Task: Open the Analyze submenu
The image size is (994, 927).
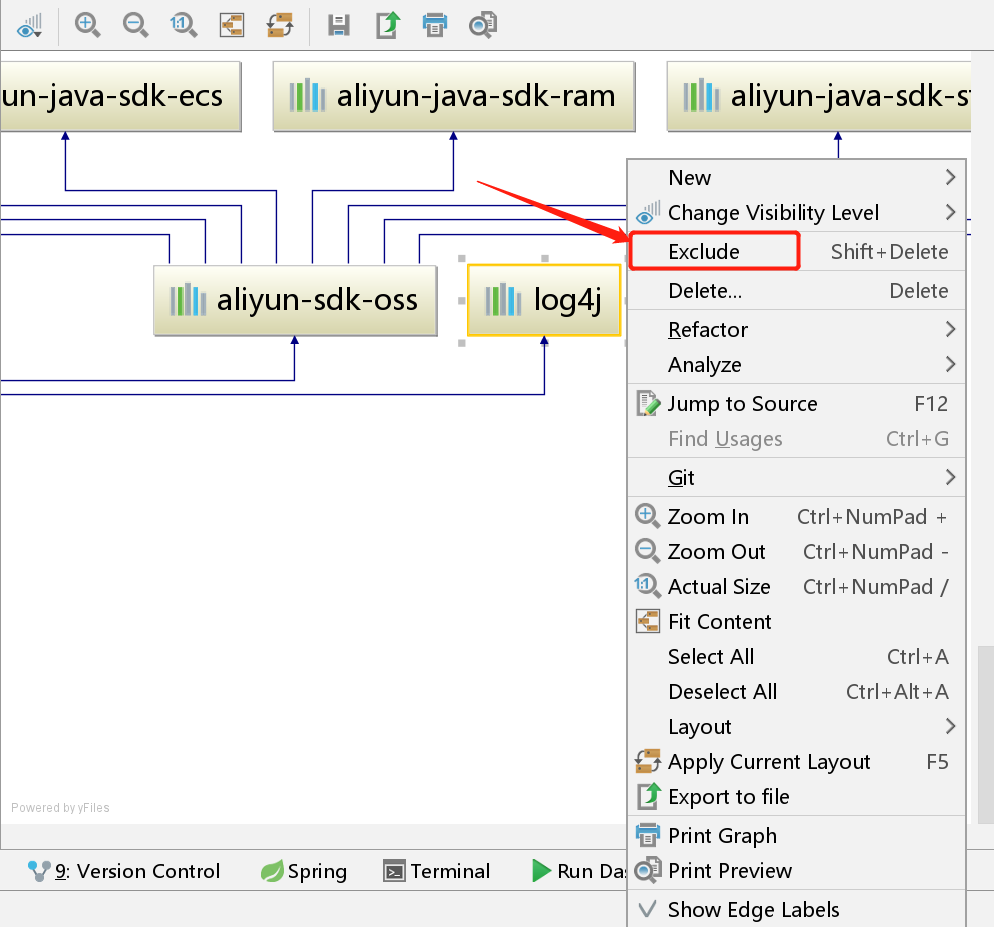Action: coord(797,365)
